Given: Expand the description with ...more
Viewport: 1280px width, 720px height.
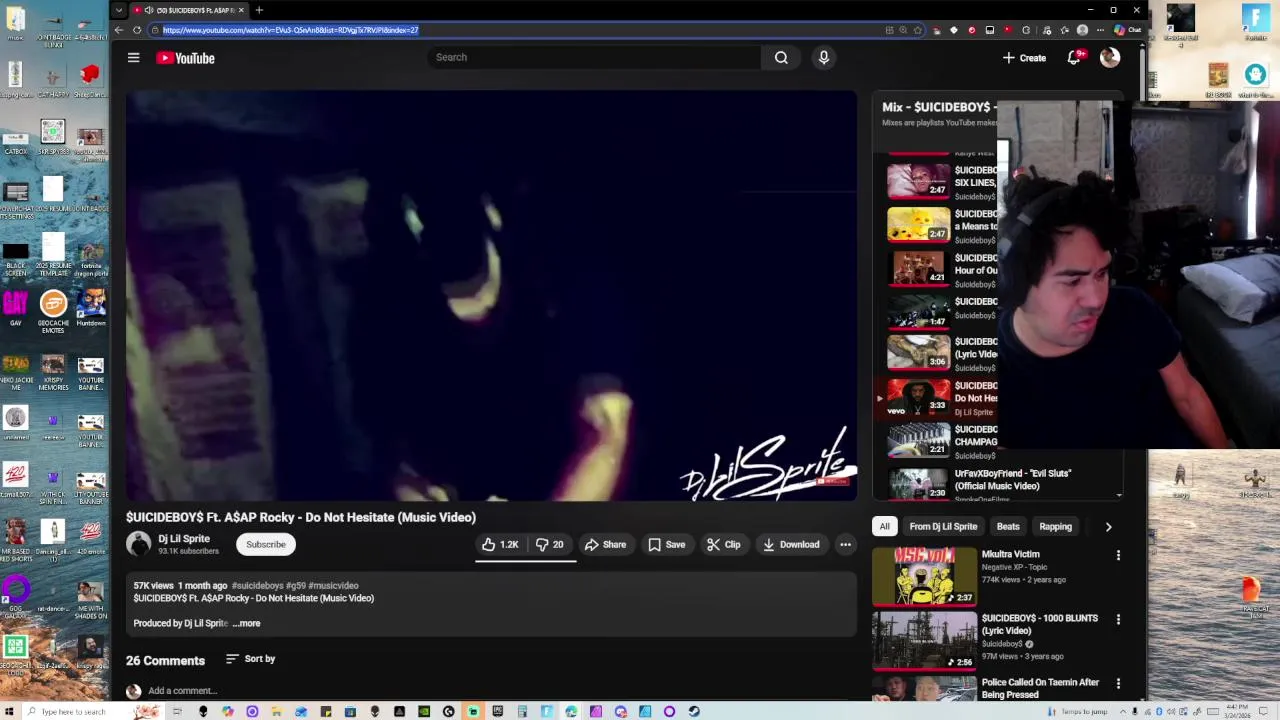Looking at the screenshot, I should (246, 623).
